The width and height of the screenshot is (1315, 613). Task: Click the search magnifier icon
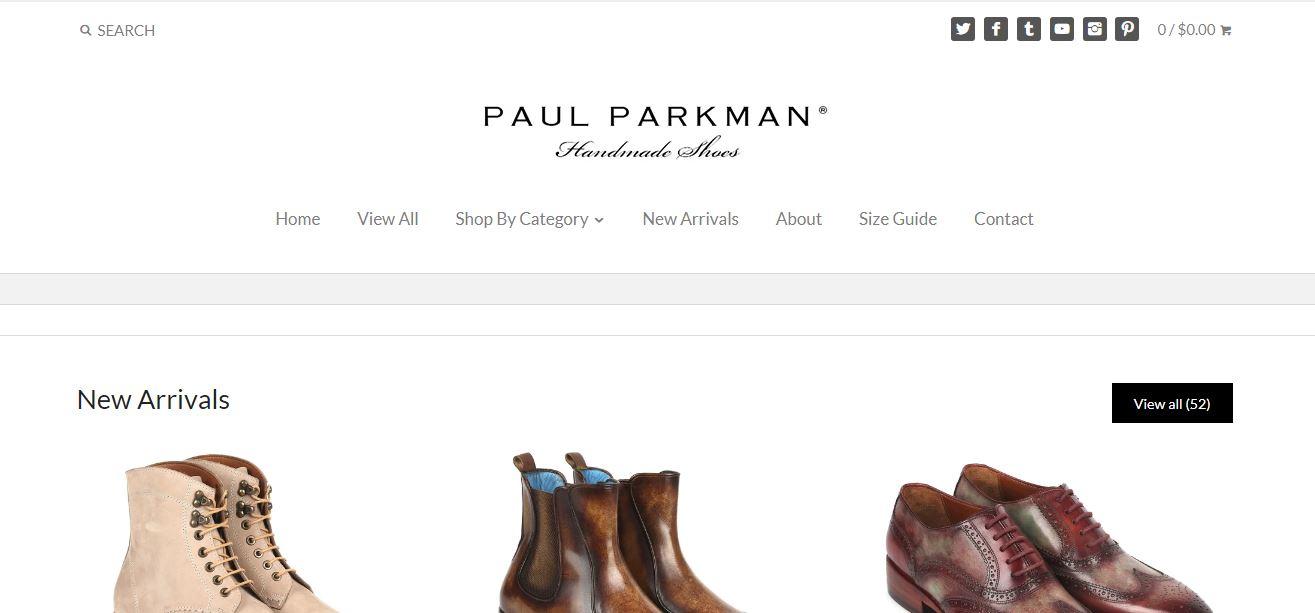[x=86, y=30]
